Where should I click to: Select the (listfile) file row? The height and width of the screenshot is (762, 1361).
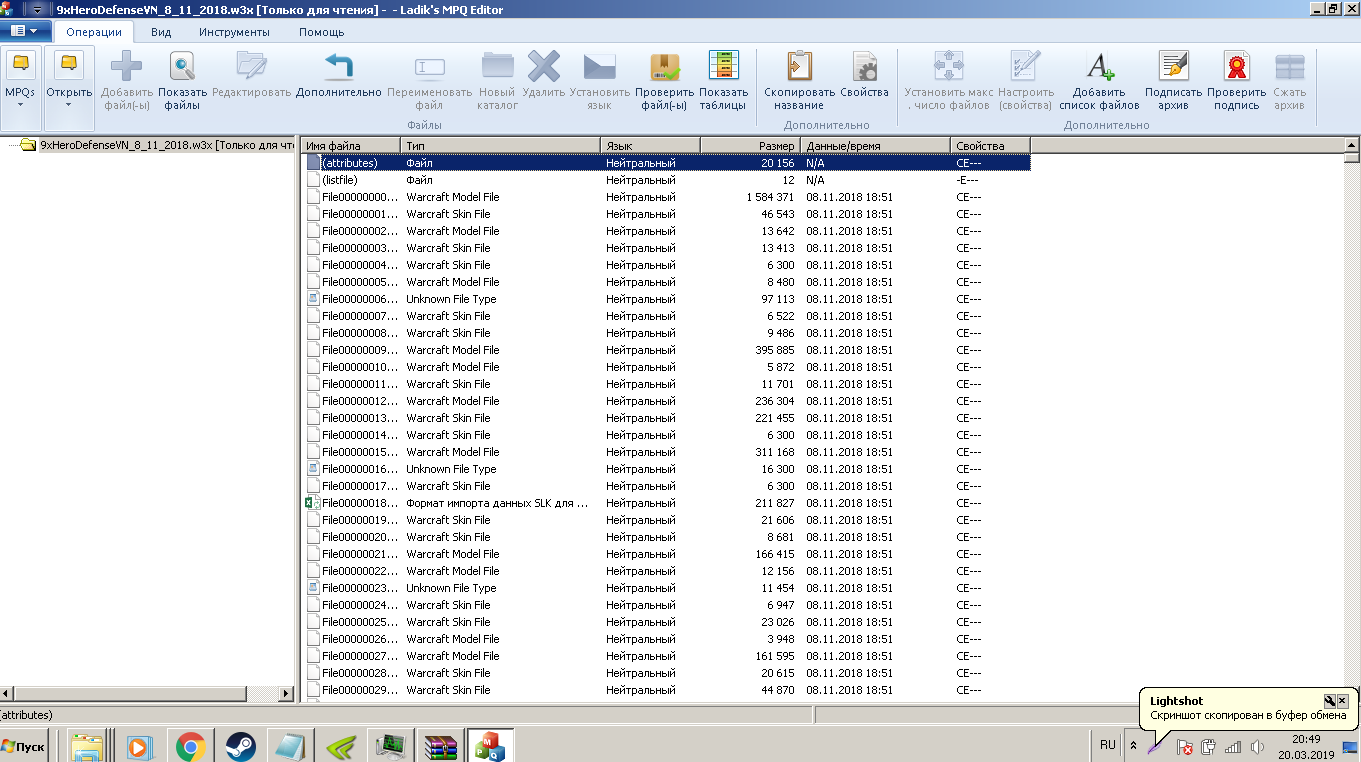(x=666, y=180)
